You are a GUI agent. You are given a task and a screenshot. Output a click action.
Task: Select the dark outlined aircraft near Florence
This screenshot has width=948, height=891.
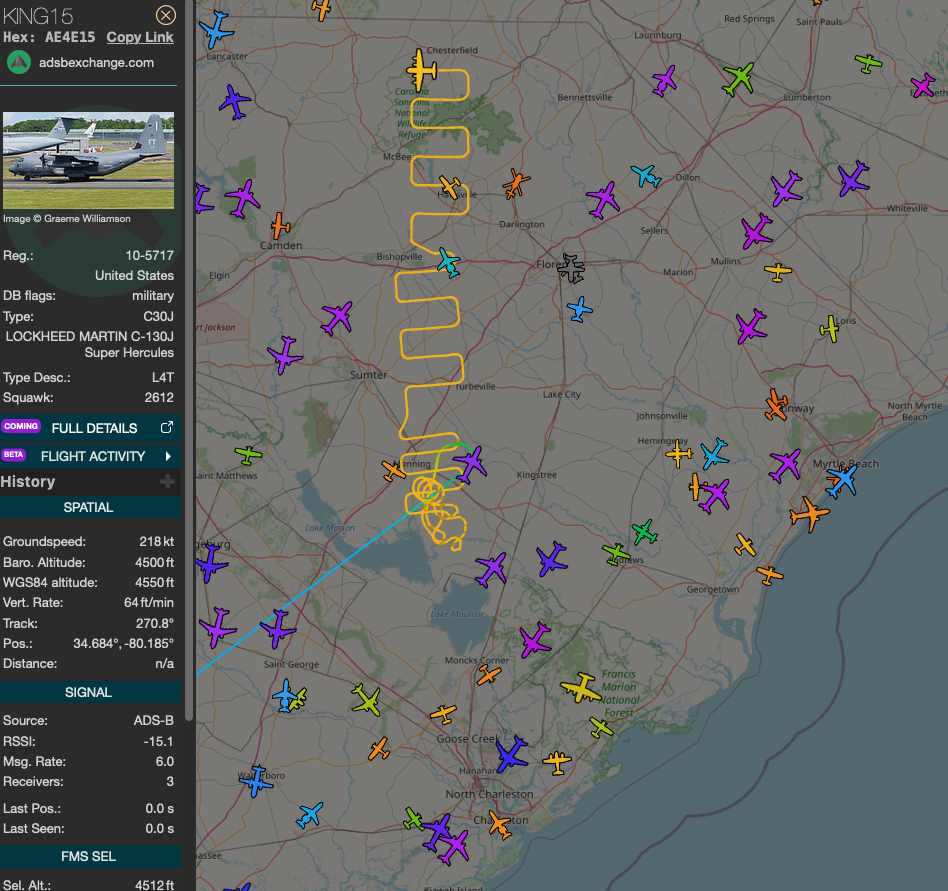[x=571, y=267]
